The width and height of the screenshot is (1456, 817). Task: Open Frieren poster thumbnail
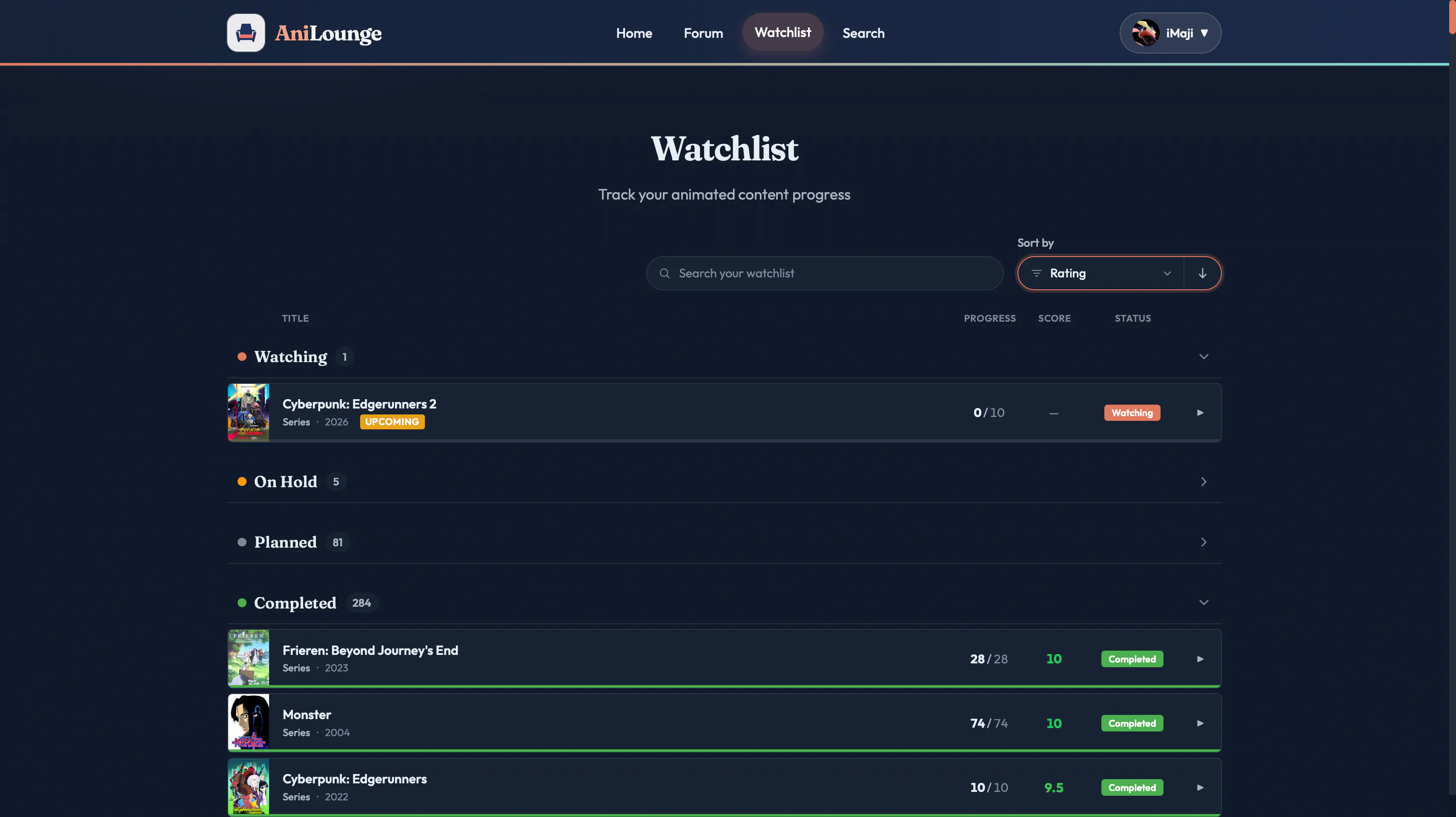tap(248, 658)
